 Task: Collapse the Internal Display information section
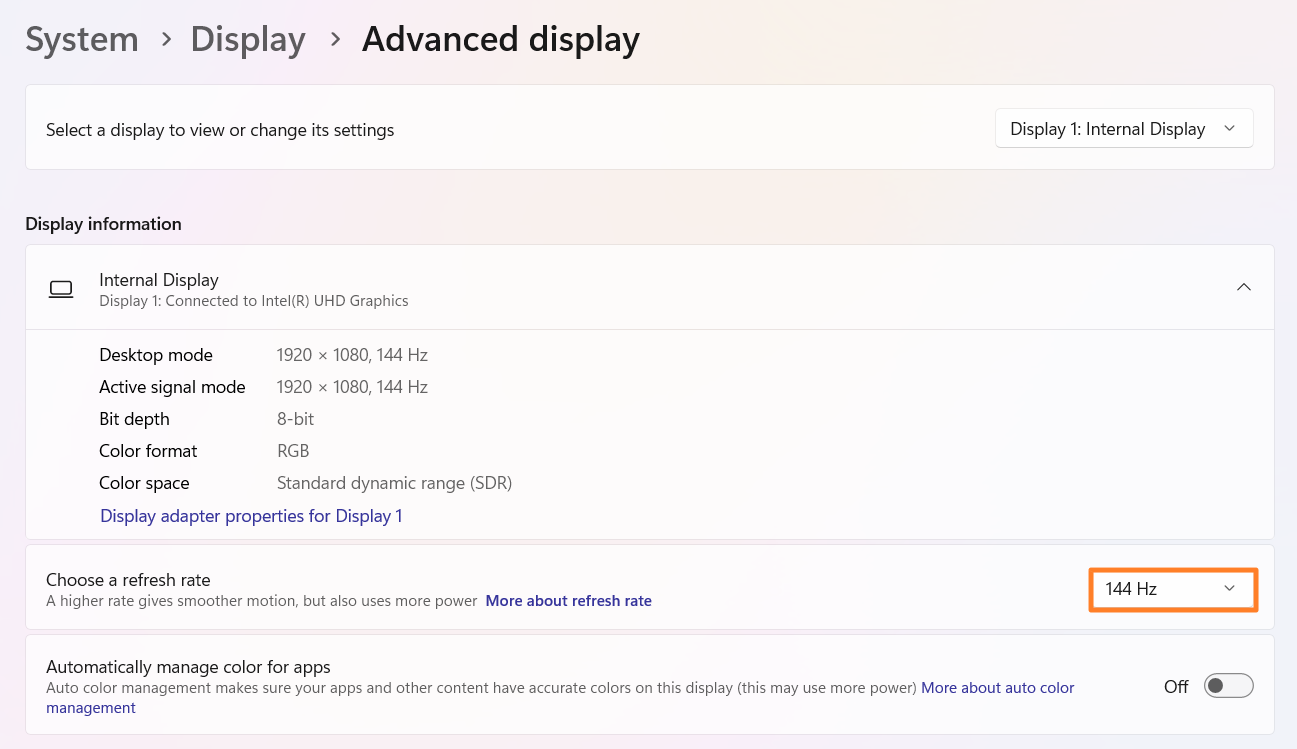[x=1244, y=287]
